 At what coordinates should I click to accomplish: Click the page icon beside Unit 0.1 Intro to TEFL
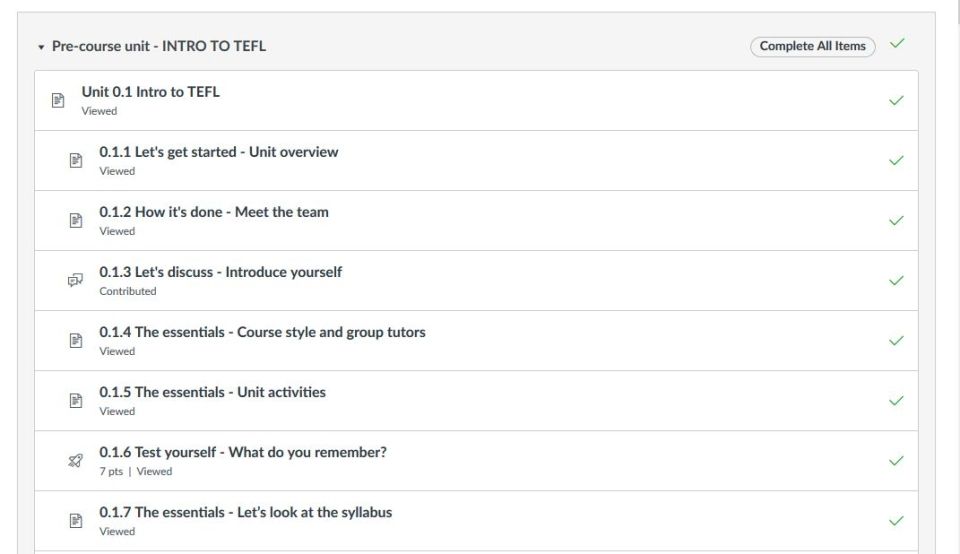[58, 100]
